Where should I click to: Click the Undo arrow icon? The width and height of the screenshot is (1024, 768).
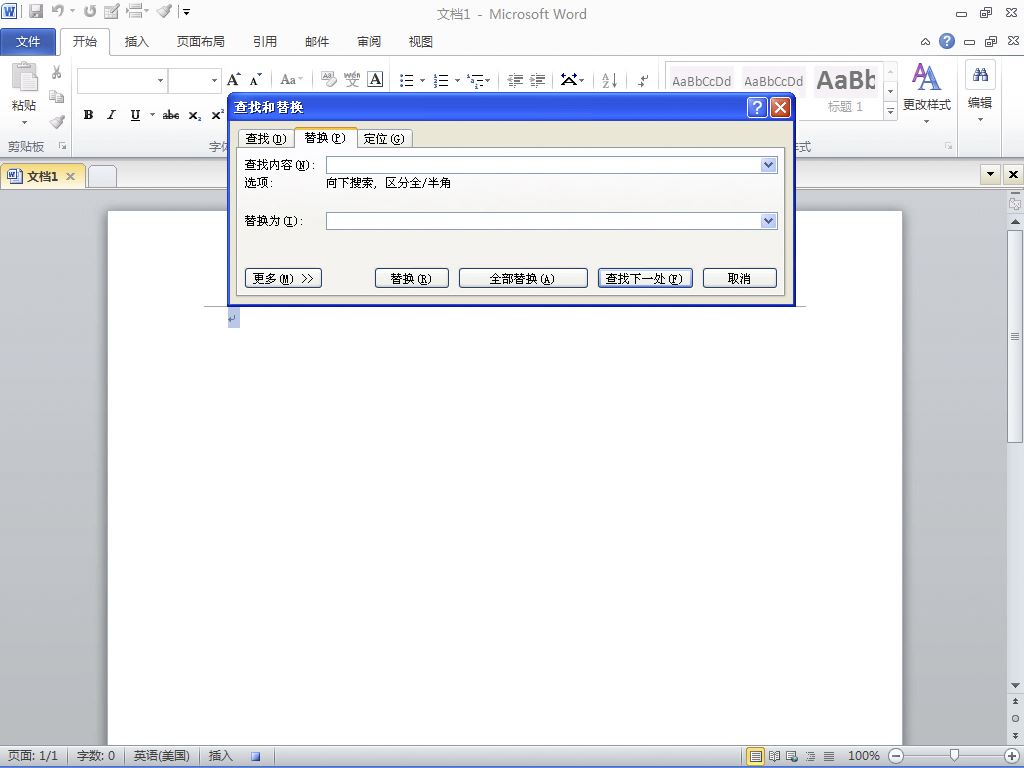[57, 11]
